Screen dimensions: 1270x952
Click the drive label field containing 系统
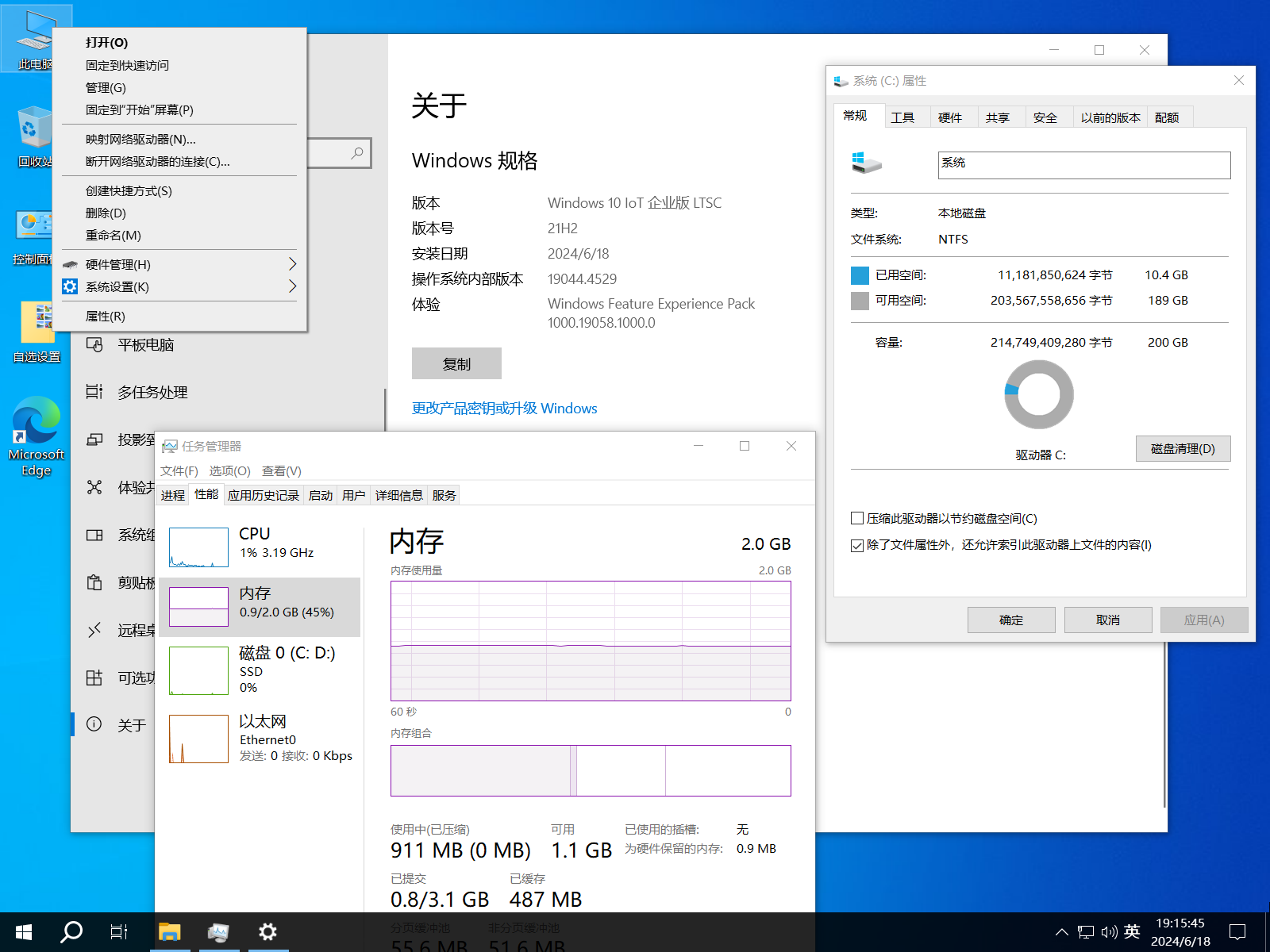(x=1084, y=165)
